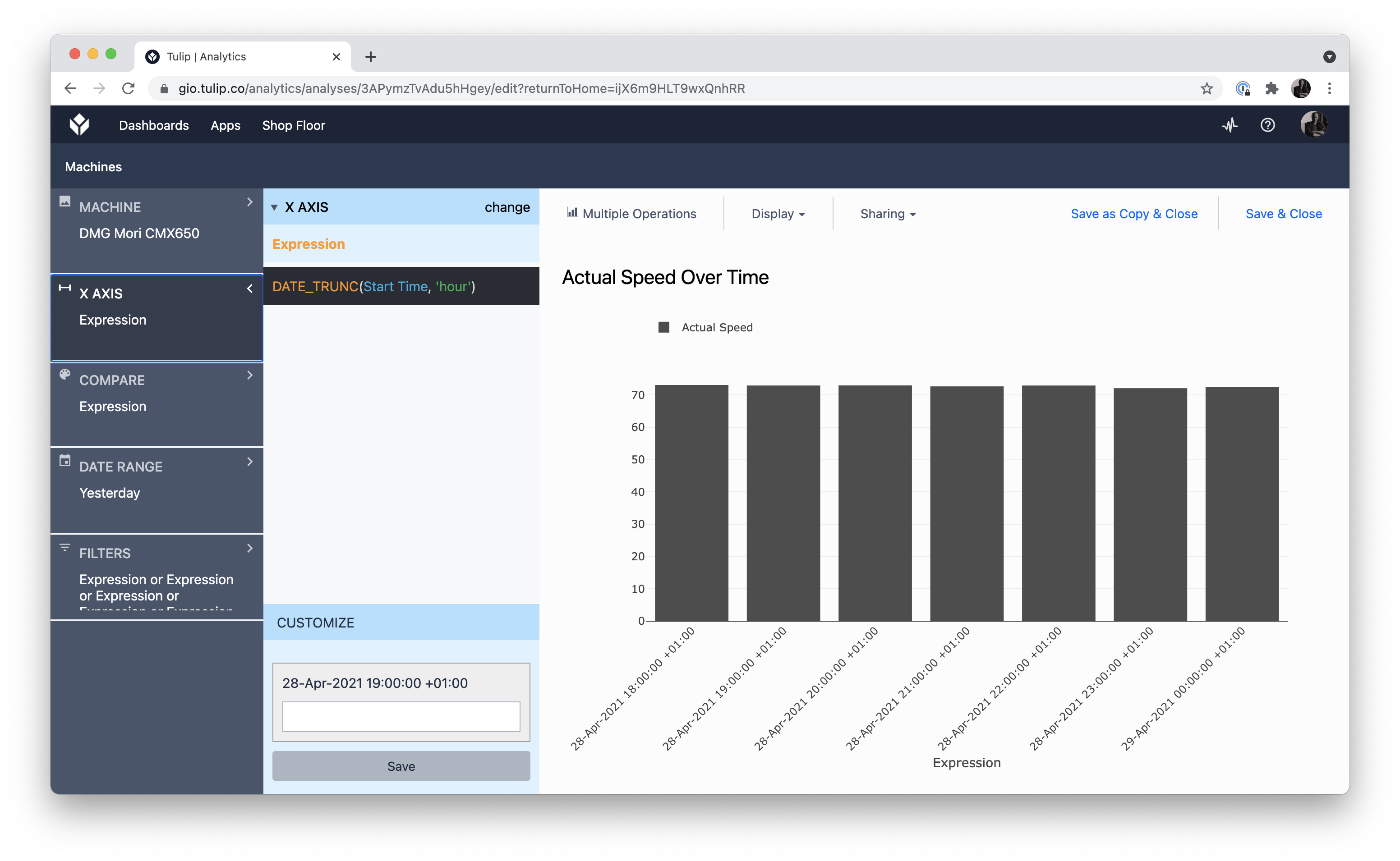Open the browser extensions puzzle icon
The width and height of the screenshot is (1400, 861).
(x=1271, y=89)
